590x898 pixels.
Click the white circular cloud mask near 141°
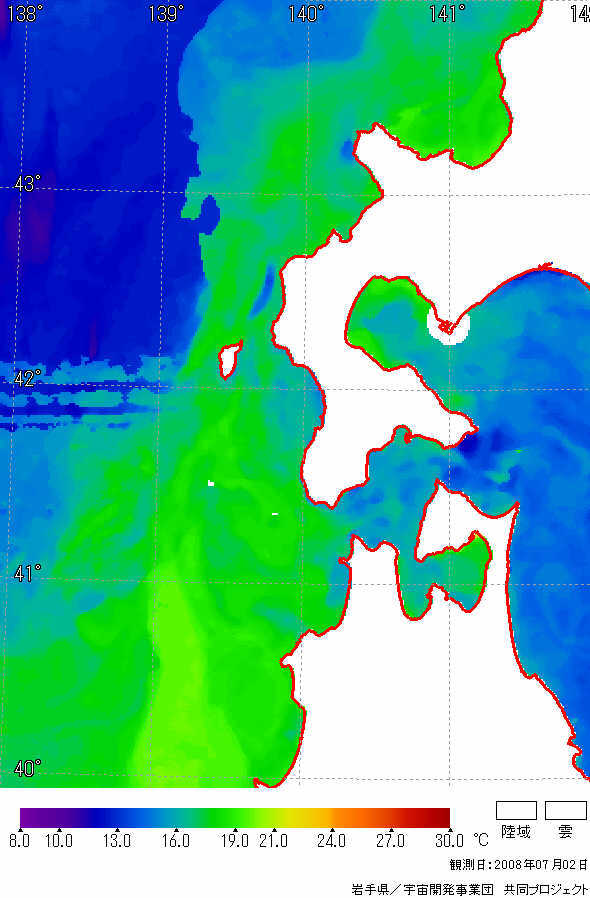point(449,324)
